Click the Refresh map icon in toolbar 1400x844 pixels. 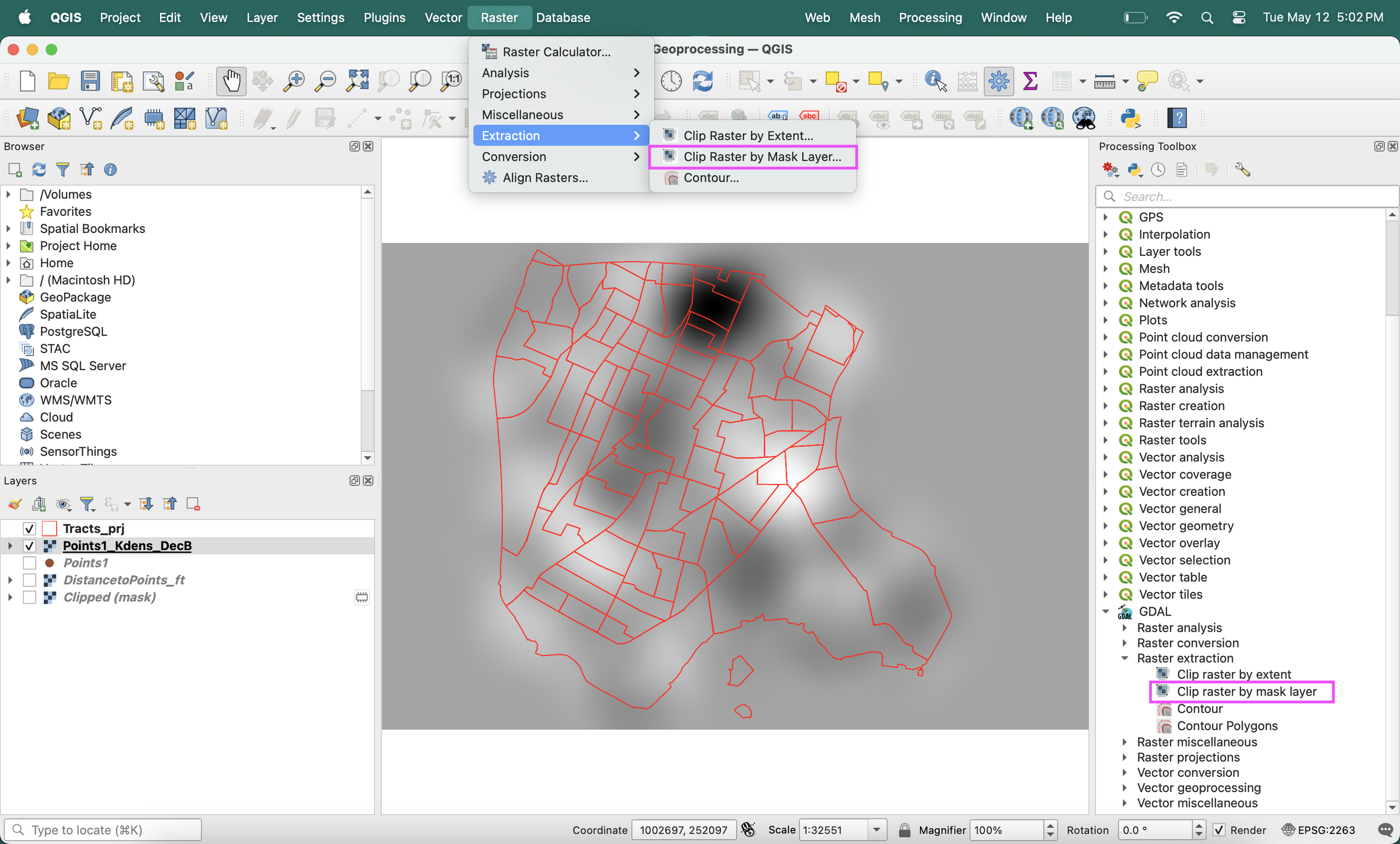click(x=703, y=81)
